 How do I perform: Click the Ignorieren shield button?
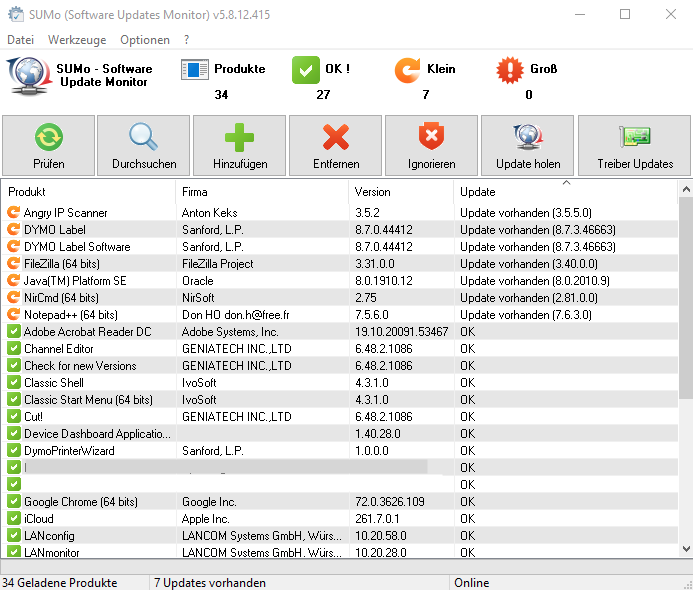(x=431, y=146)
